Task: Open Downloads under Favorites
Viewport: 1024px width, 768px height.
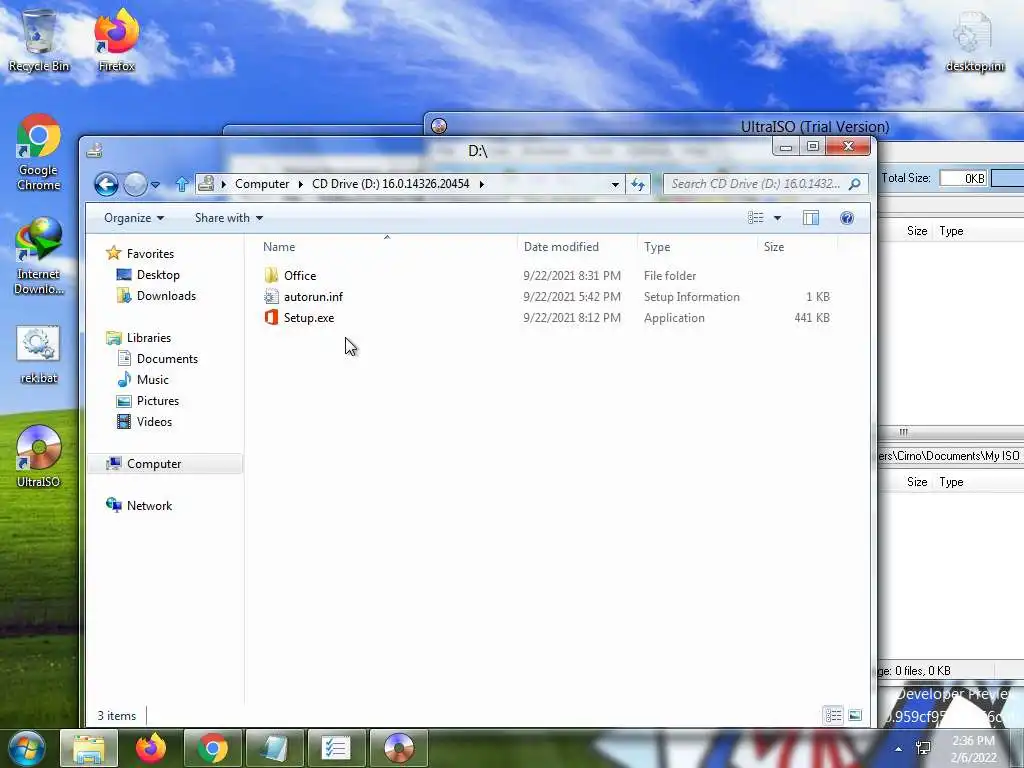Action: tap(166, 296)
